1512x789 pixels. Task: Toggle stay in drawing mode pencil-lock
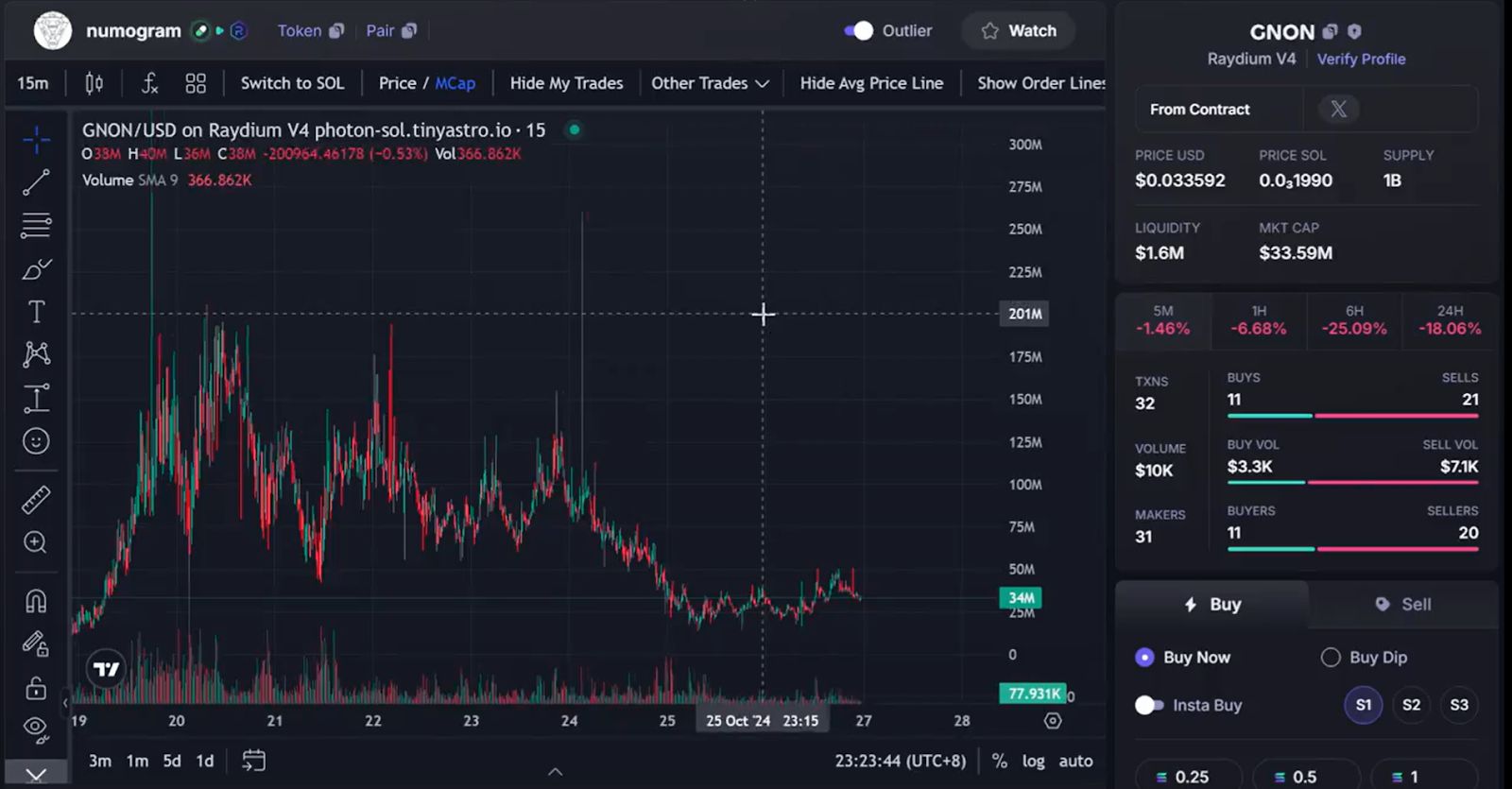pyautogui.click(x=36, y=643)
